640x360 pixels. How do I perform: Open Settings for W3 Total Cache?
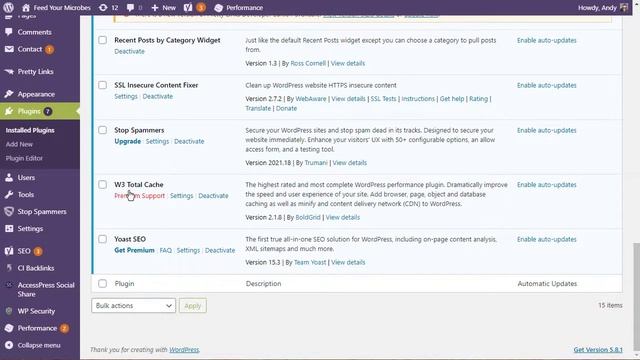(x=182, y=196)
